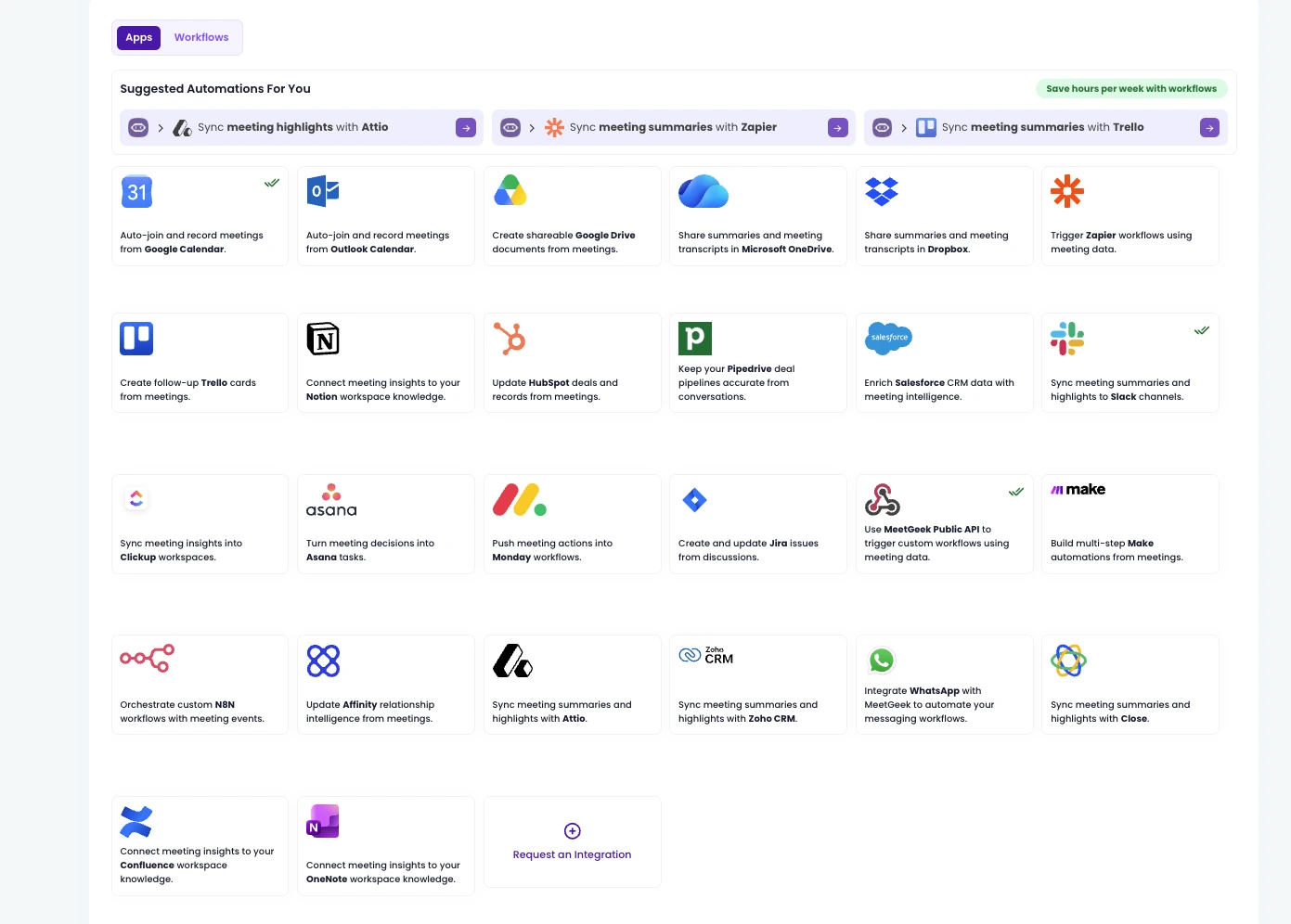Click 'Sync meeting insights into Clickup' text

pyautogui.click(x=181, y=550)
